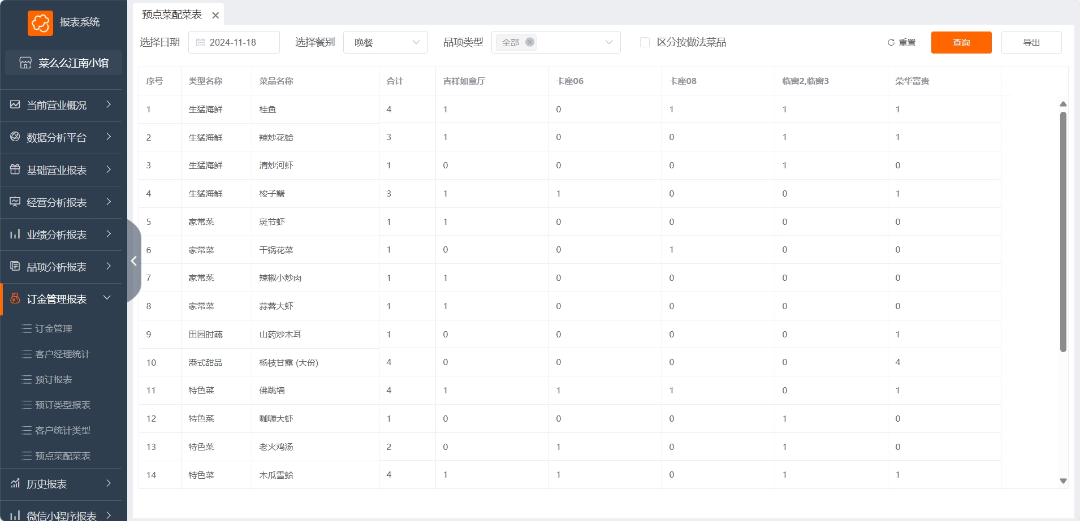Click the 当前营业概况 chart icon

click(15, 105)
